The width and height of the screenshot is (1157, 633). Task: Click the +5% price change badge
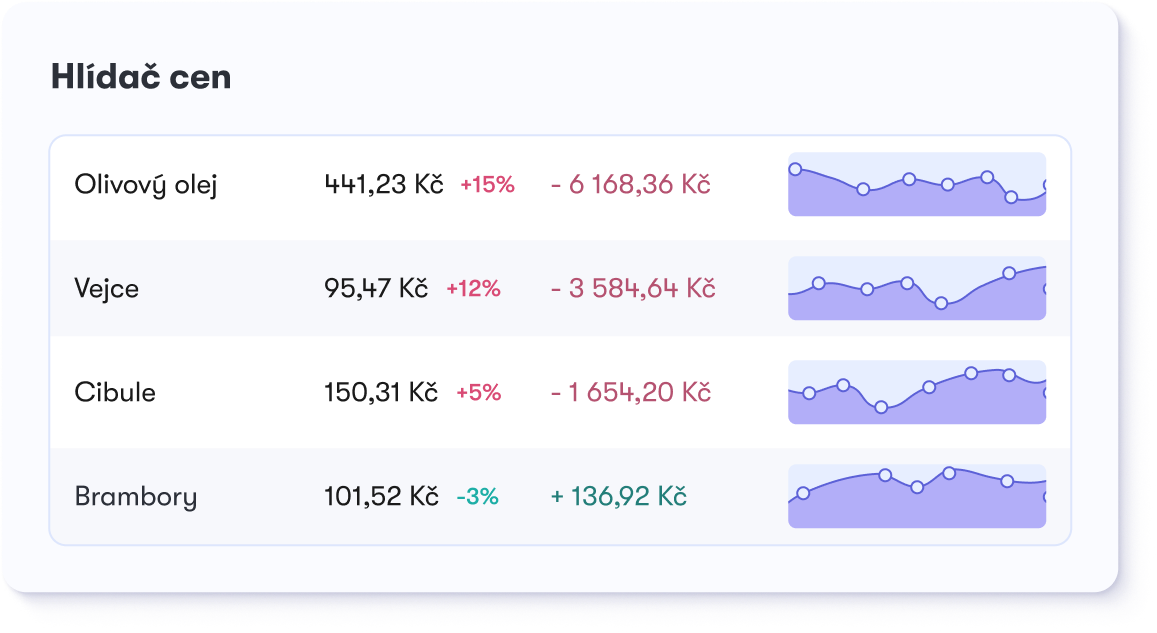click(478, 392)
